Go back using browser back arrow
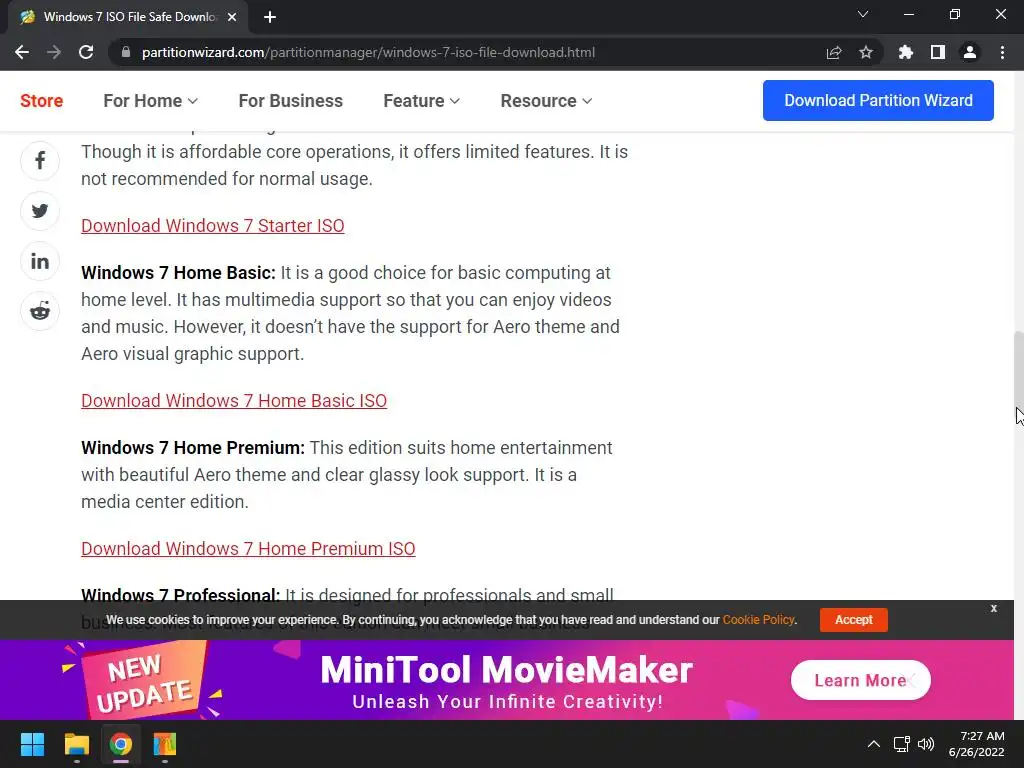1024x768 pixels. [x=22, y=52]
